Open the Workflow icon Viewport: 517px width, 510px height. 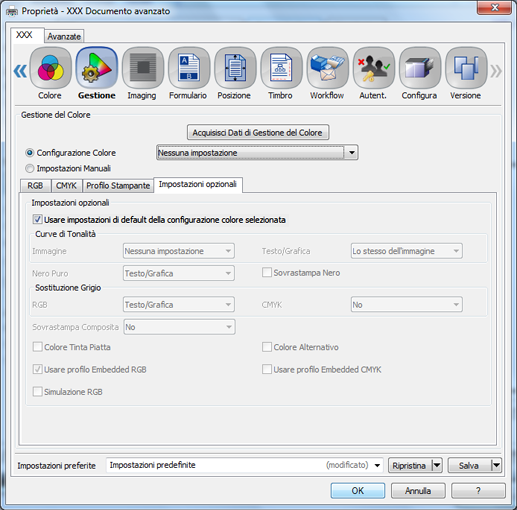(x=327, y=68)
